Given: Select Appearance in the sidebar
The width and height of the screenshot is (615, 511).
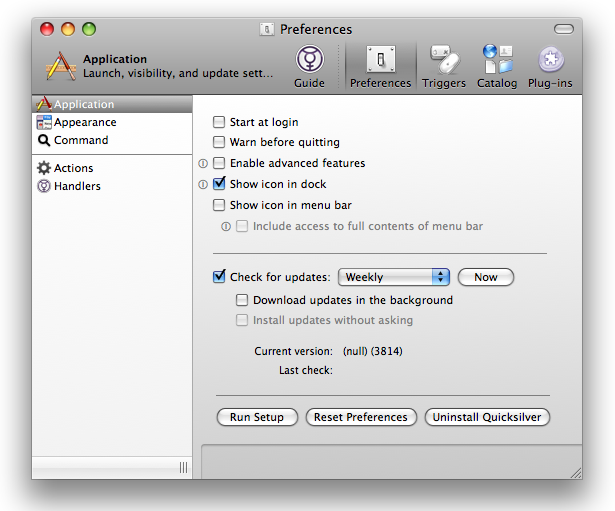Looking at the screenshot, I should click(x=112, y=122).
